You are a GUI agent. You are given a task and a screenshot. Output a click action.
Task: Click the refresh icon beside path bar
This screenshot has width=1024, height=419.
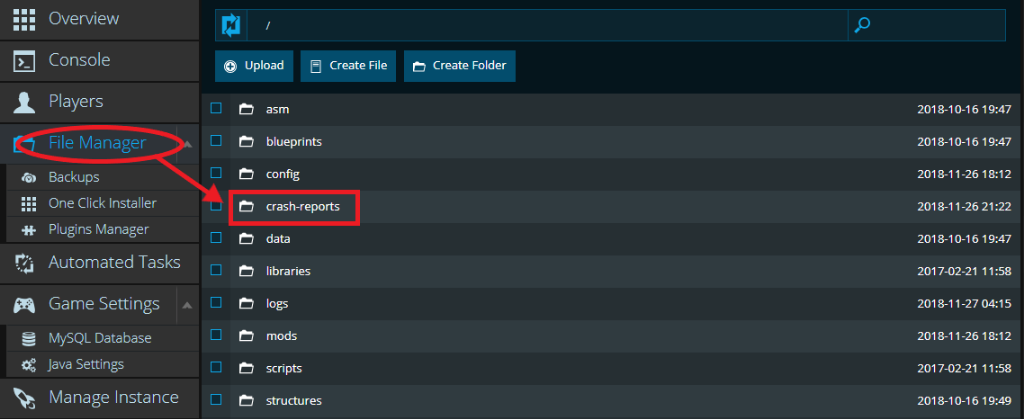(232, 24)
